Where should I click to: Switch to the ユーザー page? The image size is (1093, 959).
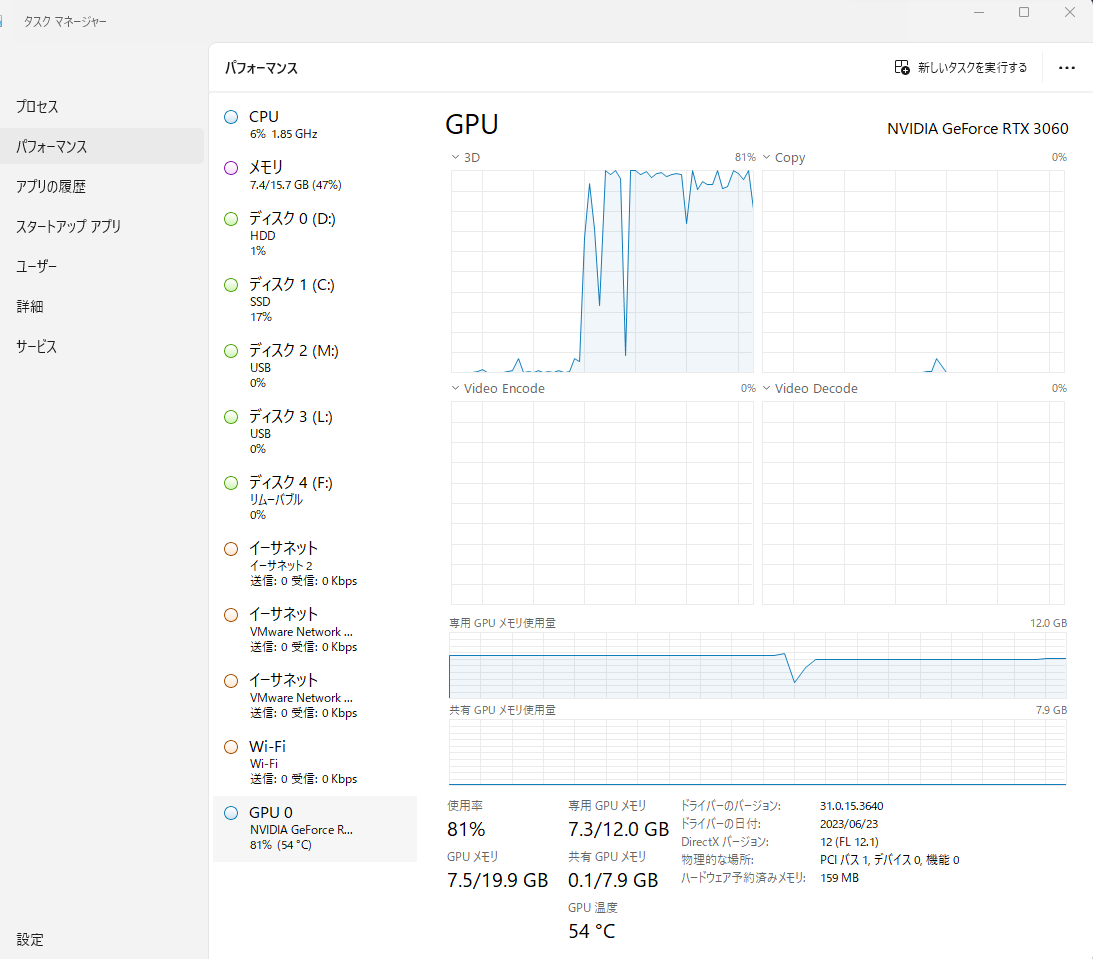coord(102,266)
